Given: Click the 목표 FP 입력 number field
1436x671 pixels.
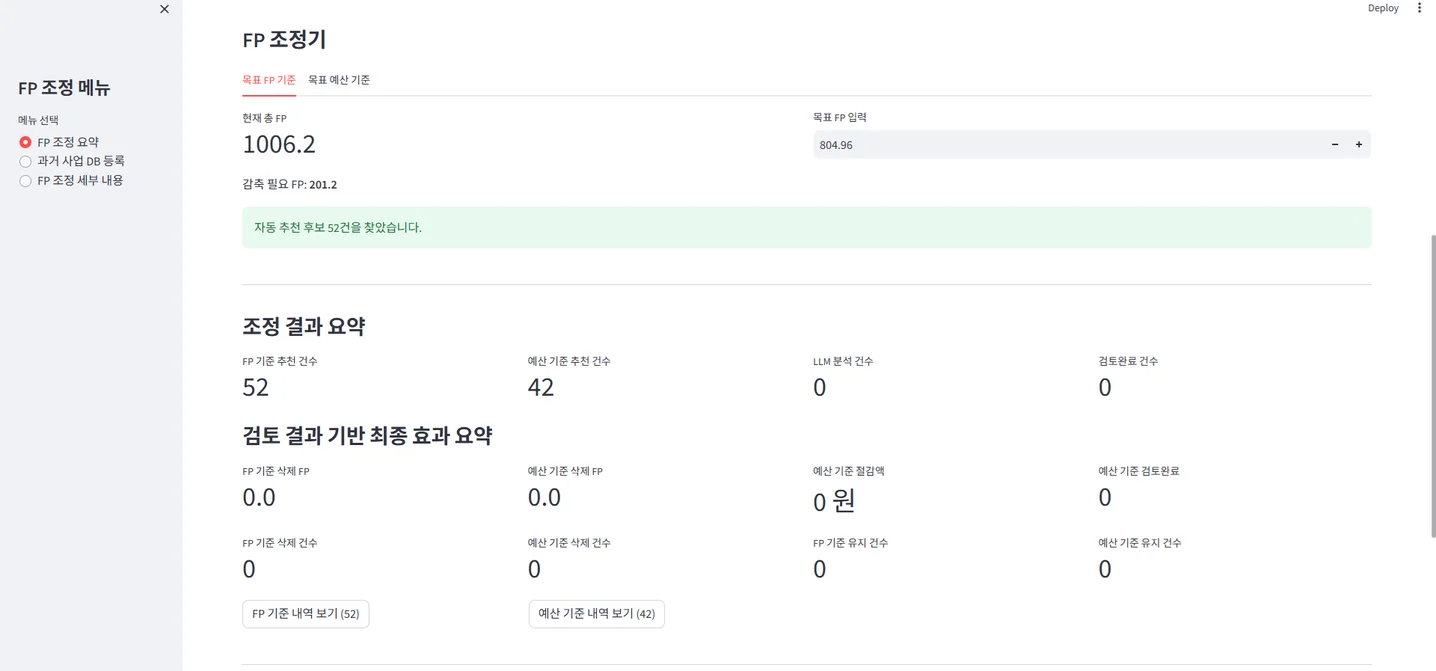Looking at the screenshot, I should [1067, 145].
